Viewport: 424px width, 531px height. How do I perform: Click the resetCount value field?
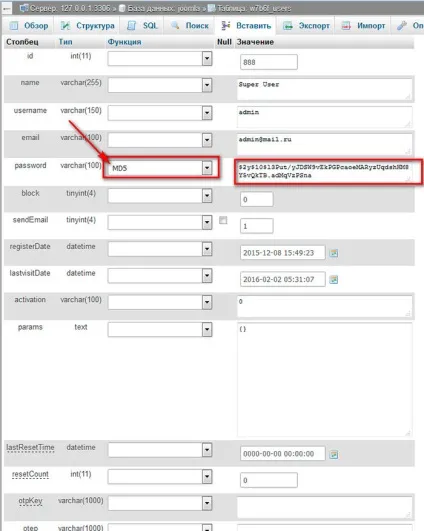point(269,480)
